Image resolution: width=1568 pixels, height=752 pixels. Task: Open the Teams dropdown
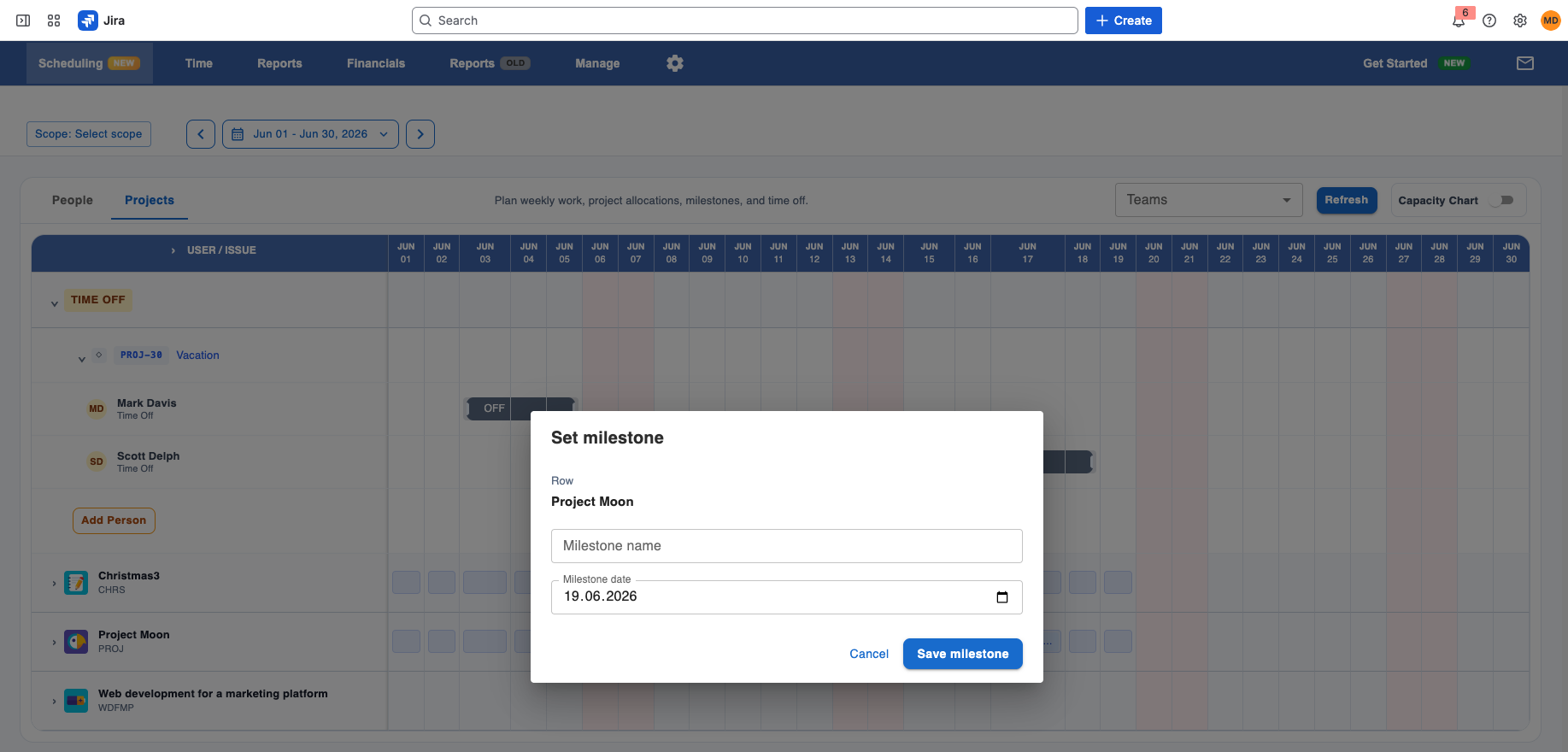[x=1208, y=200]
